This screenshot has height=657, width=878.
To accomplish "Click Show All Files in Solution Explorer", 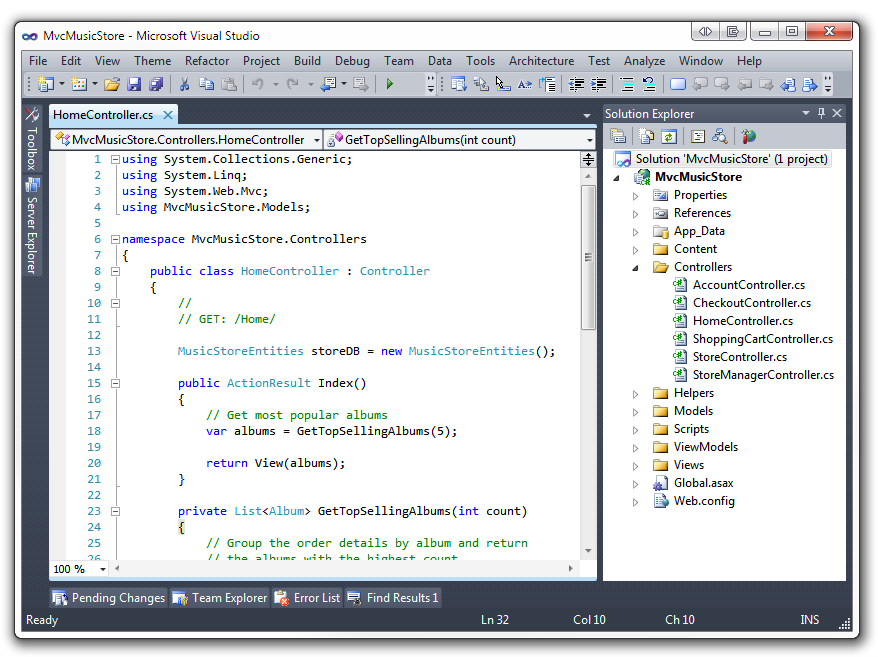I will pos(647,136).
